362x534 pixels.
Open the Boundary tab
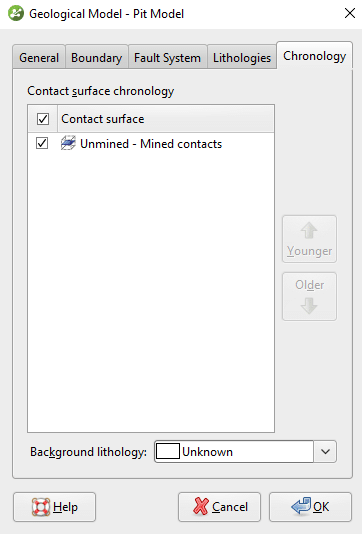click(x=96, y=57)
